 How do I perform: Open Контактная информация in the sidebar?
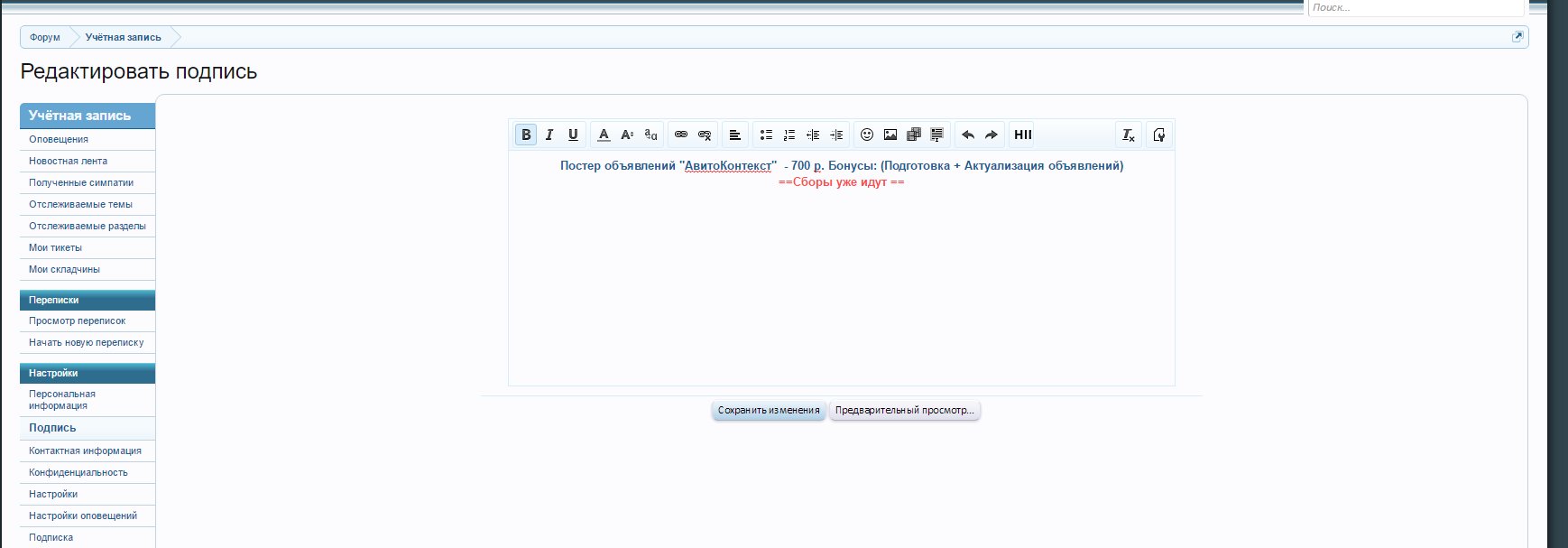pos(85,450)
